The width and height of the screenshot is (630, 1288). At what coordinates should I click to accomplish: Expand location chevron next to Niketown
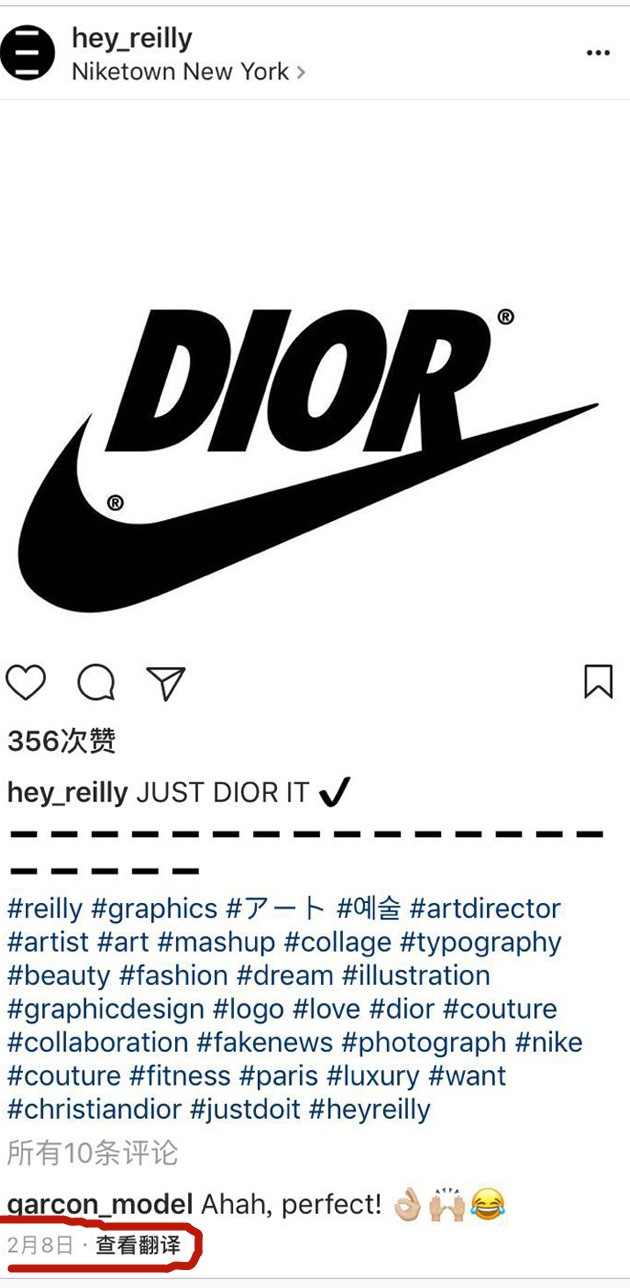301,73
